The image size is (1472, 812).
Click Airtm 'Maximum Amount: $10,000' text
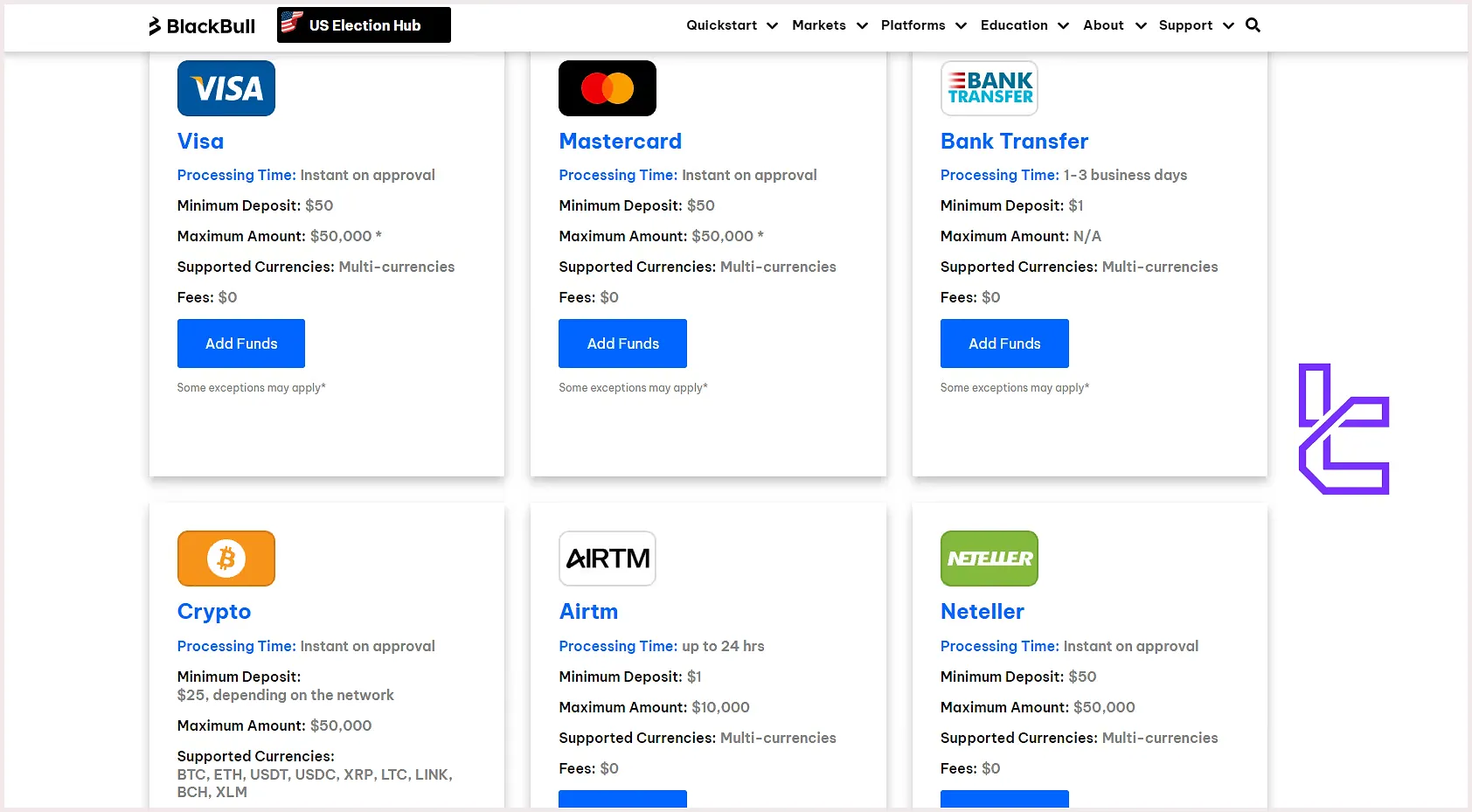[x=654, y=707]
